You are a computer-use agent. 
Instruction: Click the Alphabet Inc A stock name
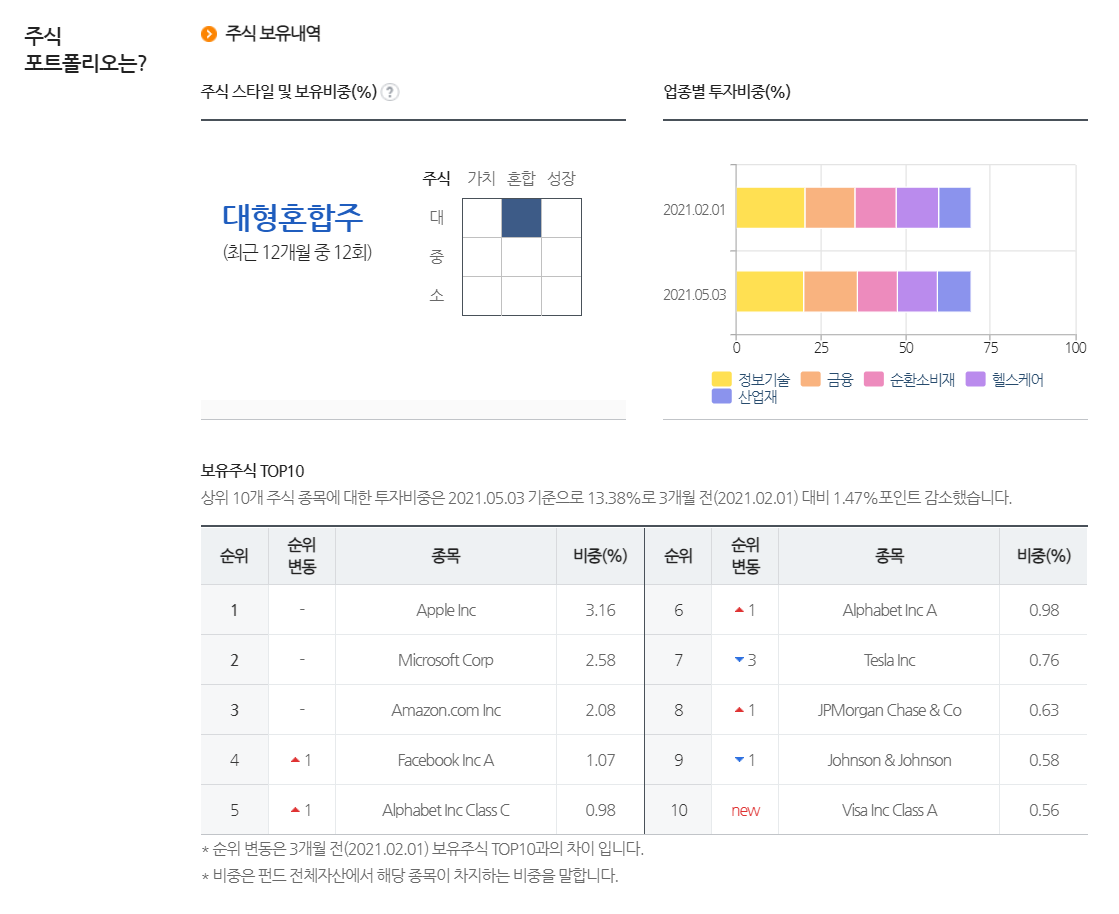coord(890,610)
